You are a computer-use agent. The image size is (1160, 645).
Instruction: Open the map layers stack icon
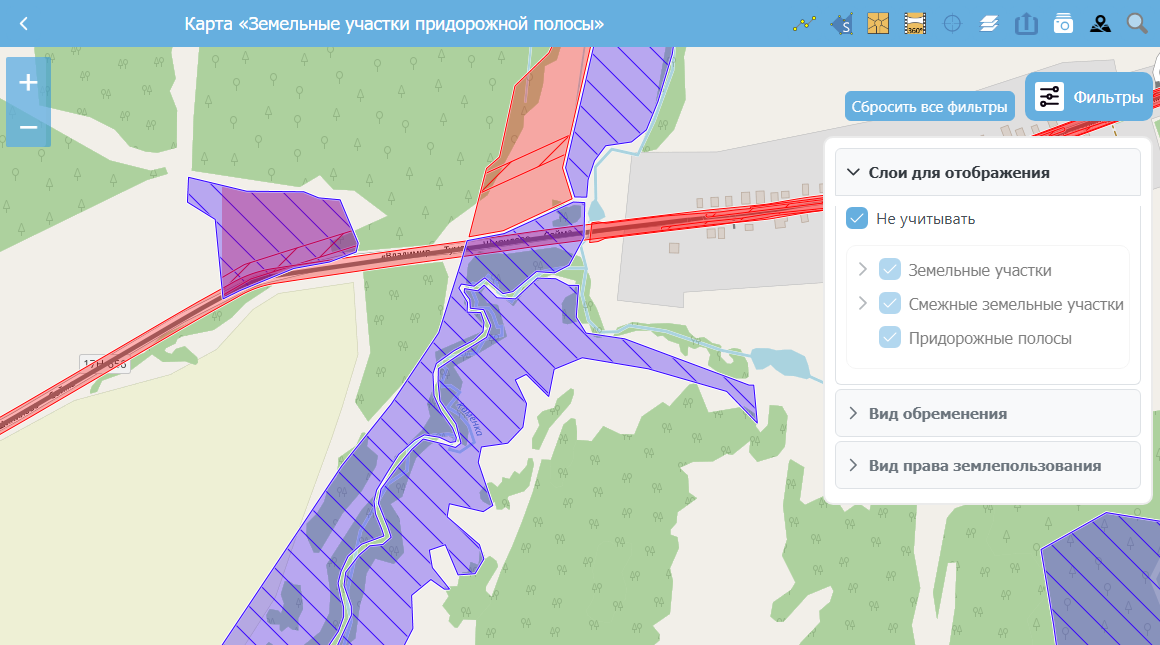pyautogui.click(x=989, y=23)
